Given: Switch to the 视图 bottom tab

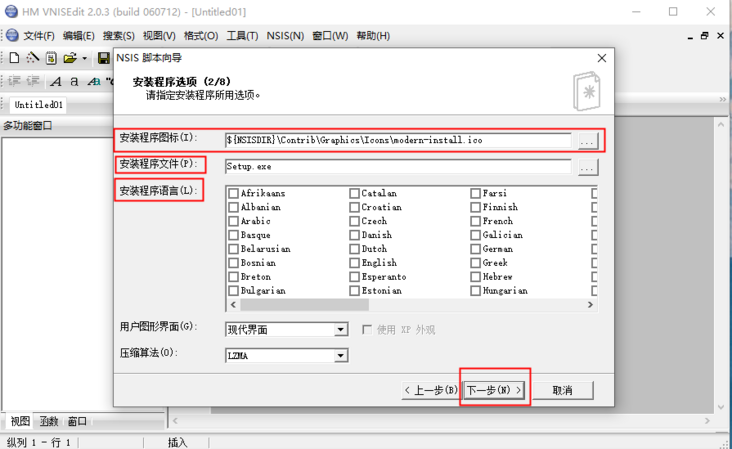Looking at the screenshot, I should coord(20,421).
